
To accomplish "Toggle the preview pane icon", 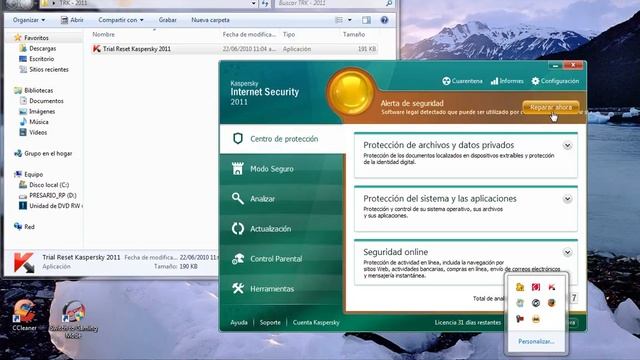I will point(366,20).
